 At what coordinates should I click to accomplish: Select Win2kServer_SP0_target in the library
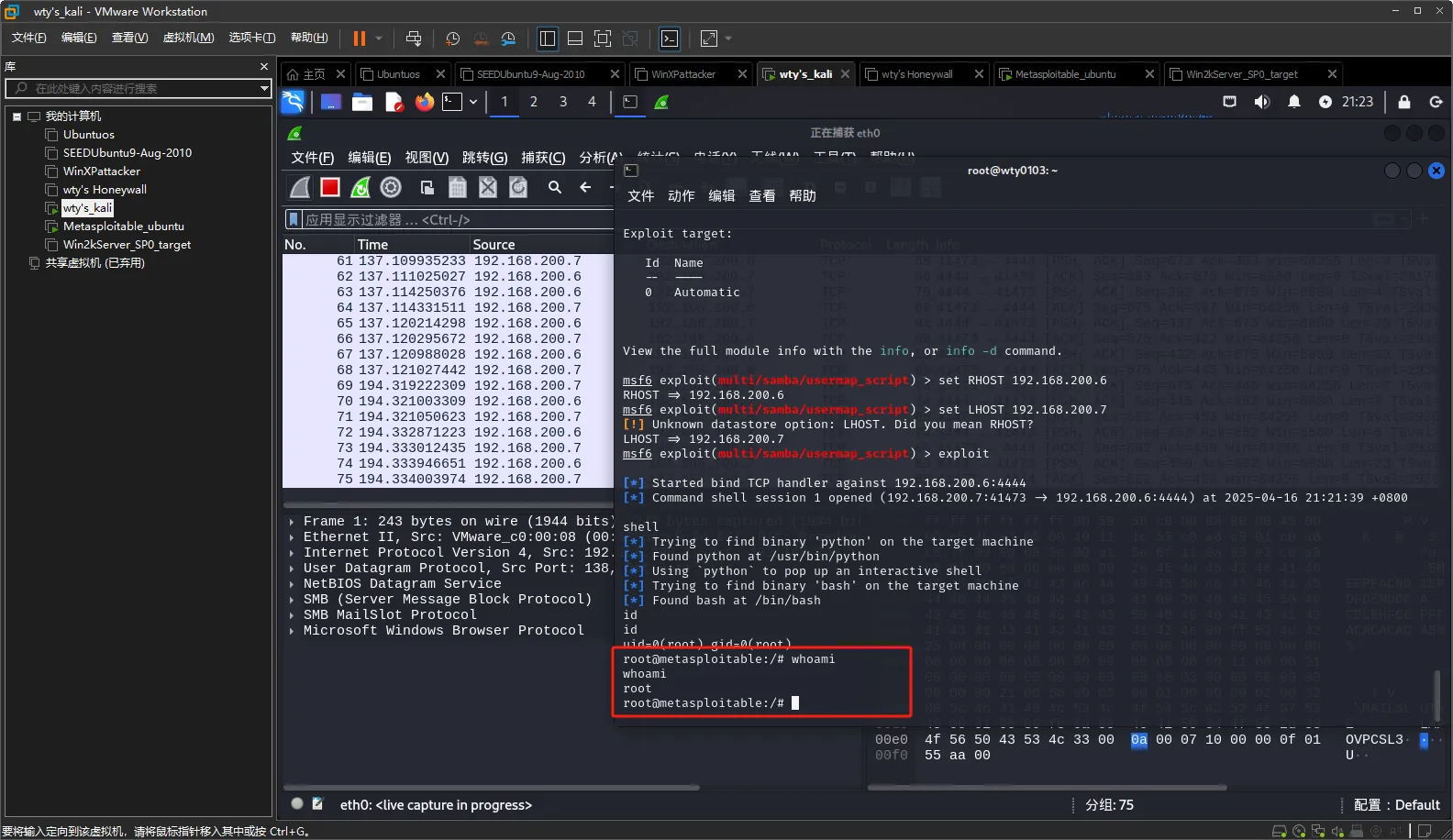[127, 245]
